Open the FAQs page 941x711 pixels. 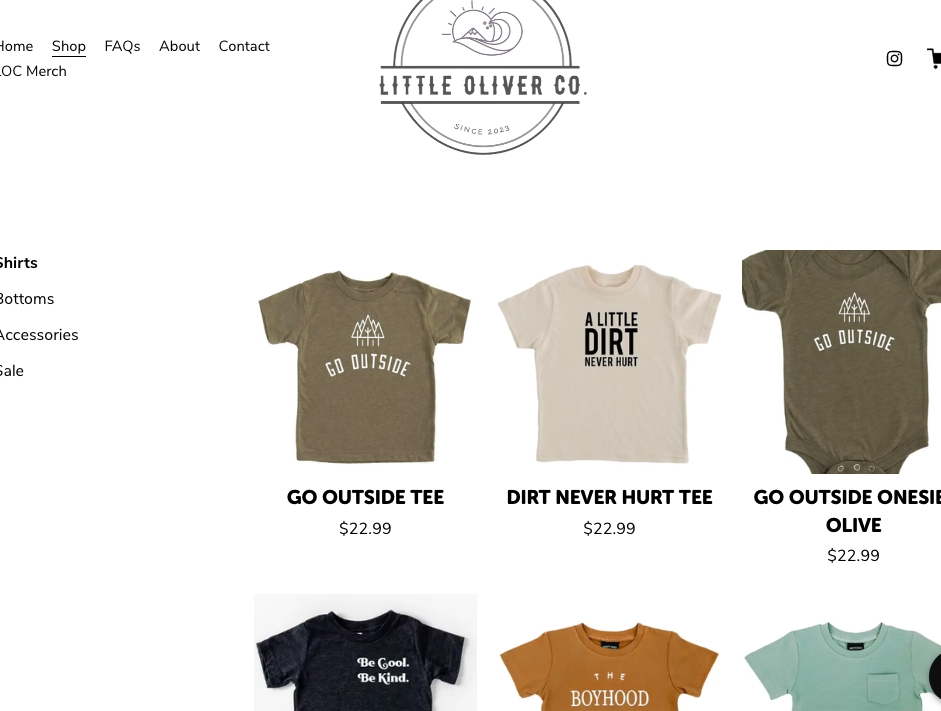(x=122, y=46)
